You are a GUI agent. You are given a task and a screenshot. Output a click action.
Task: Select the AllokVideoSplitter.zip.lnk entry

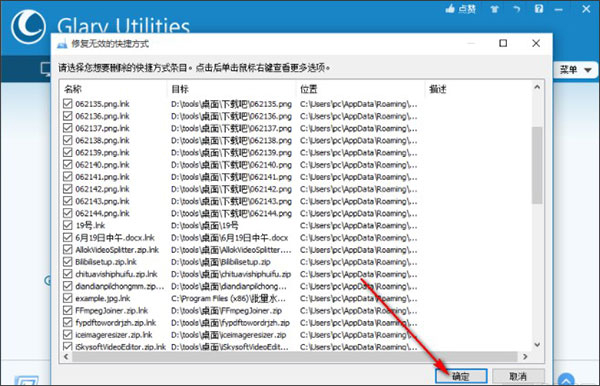[x=117, y=249]
